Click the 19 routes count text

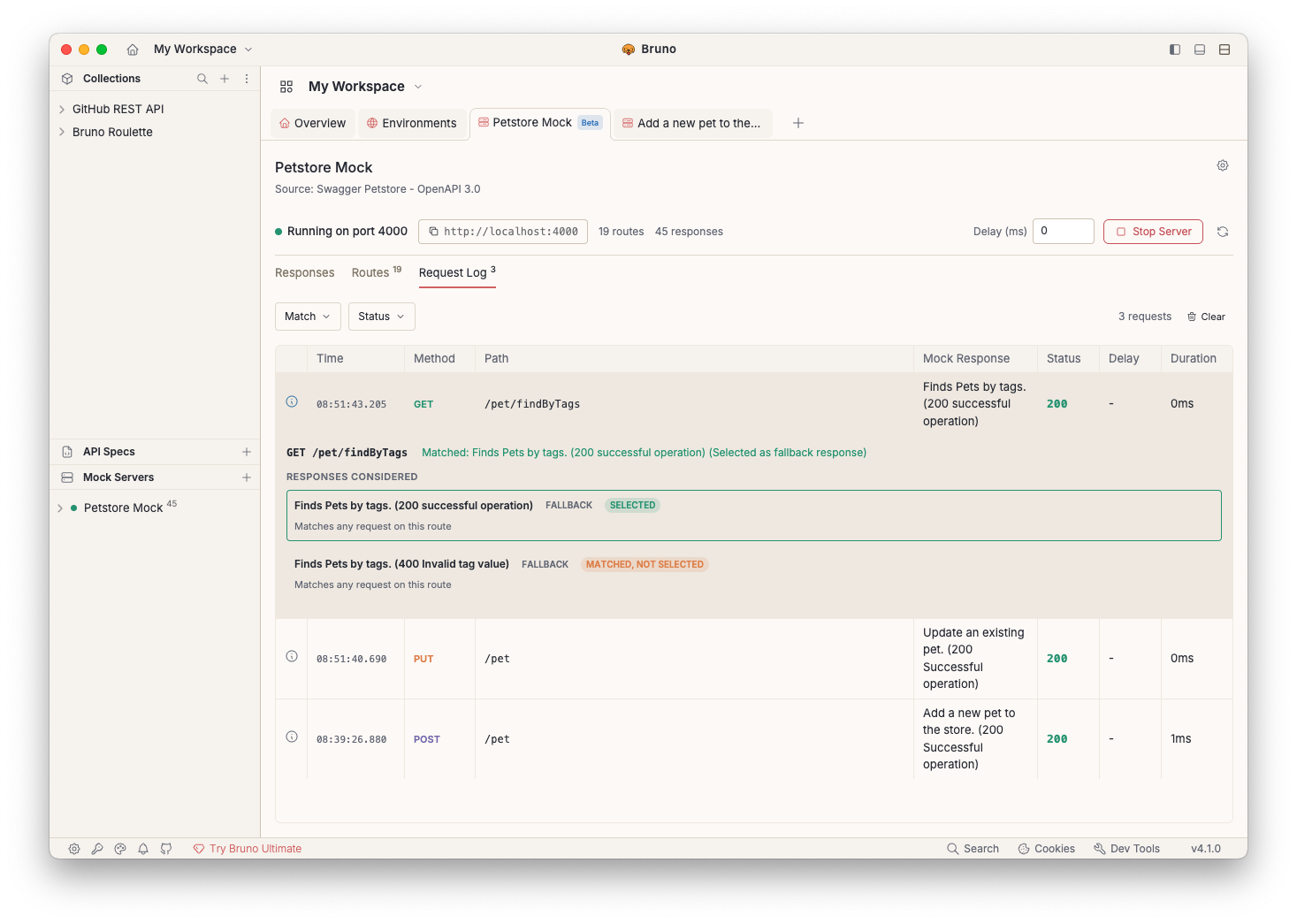[x=622, y=232]
